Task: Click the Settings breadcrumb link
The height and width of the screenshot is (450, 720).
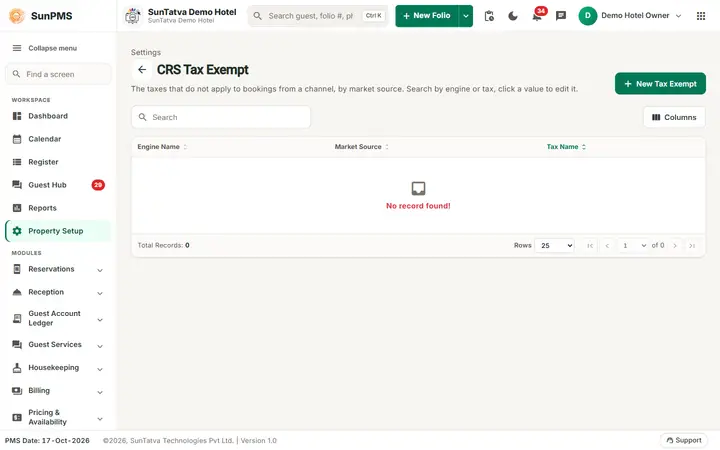Action: [x=146, y=52]
